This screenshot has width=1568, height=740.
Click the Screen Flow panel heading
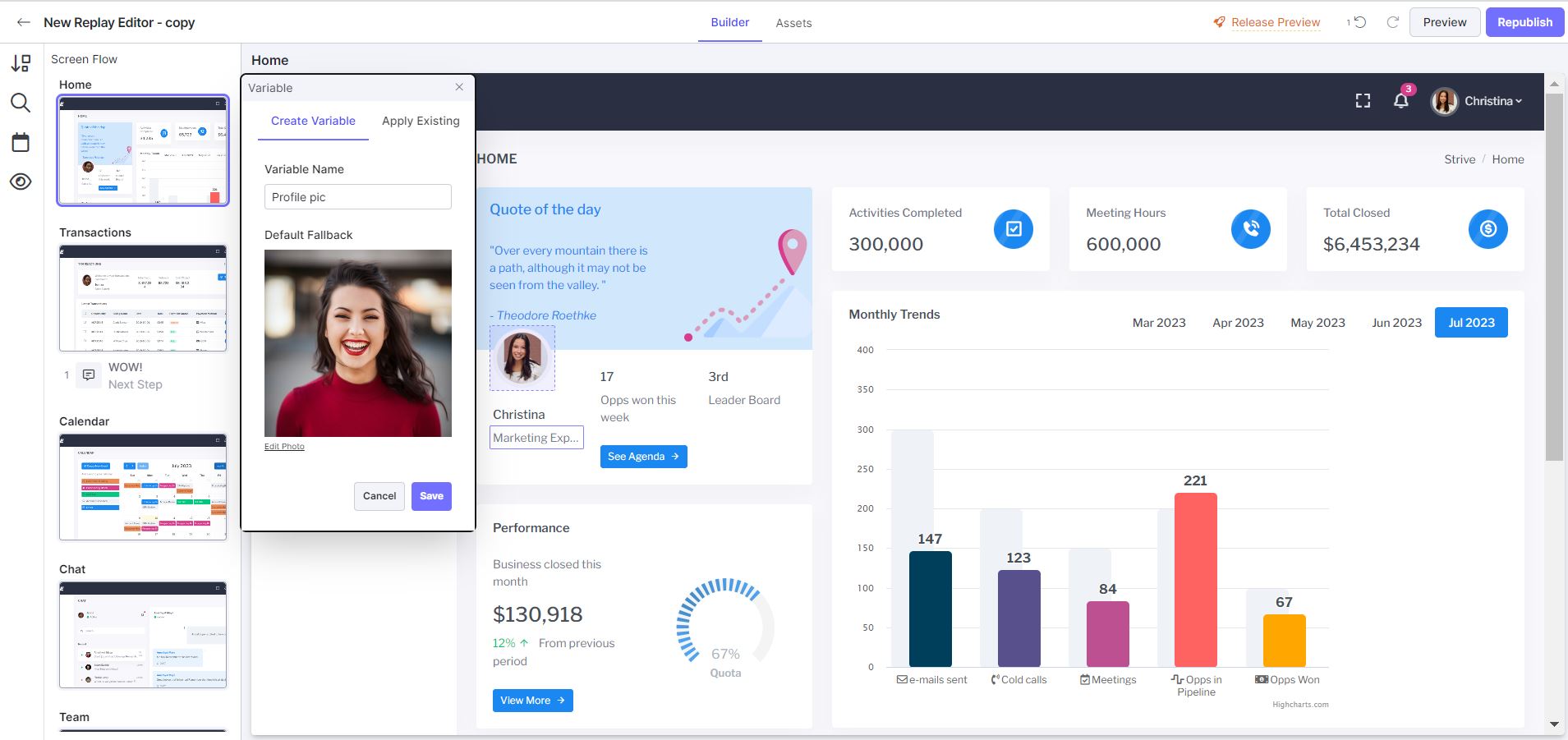(x=84, y=59)
